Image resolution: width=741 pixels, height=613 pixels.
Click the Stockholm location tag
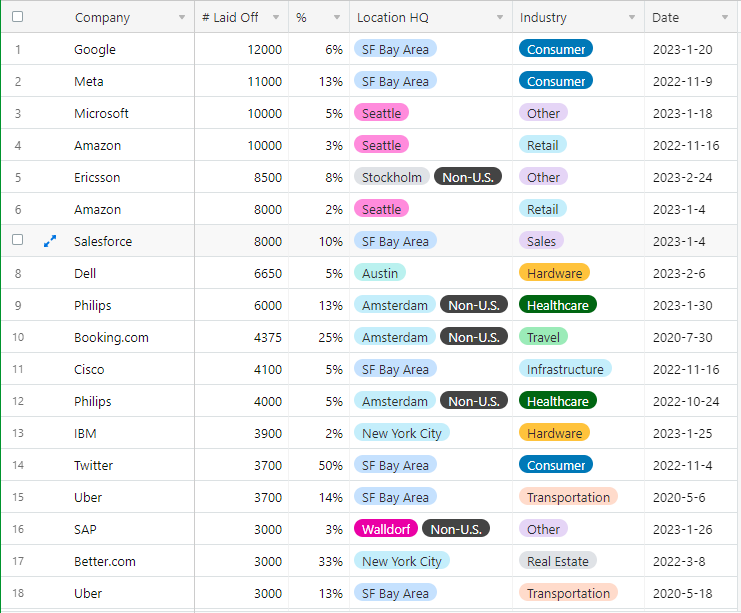click(392, 177)
